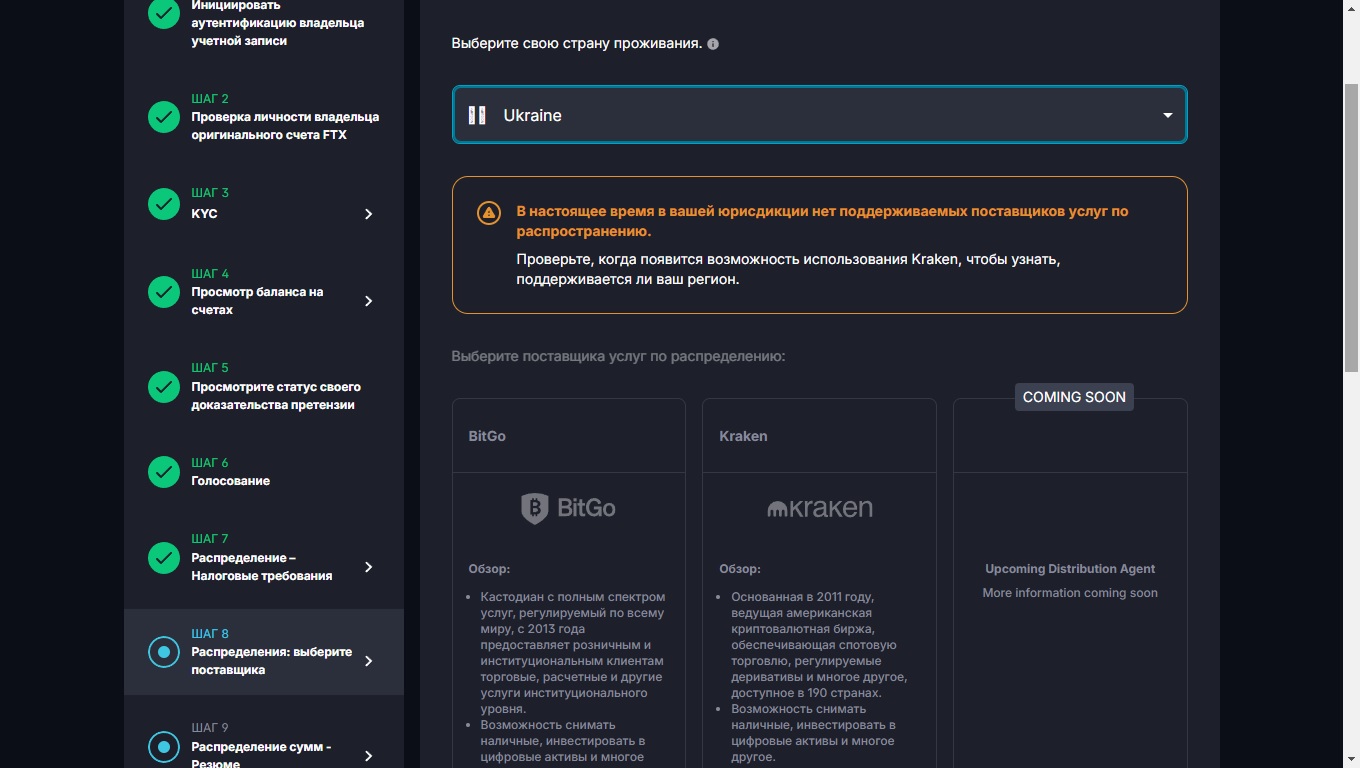Click the COMING SOON badge

coord(1074,397)
